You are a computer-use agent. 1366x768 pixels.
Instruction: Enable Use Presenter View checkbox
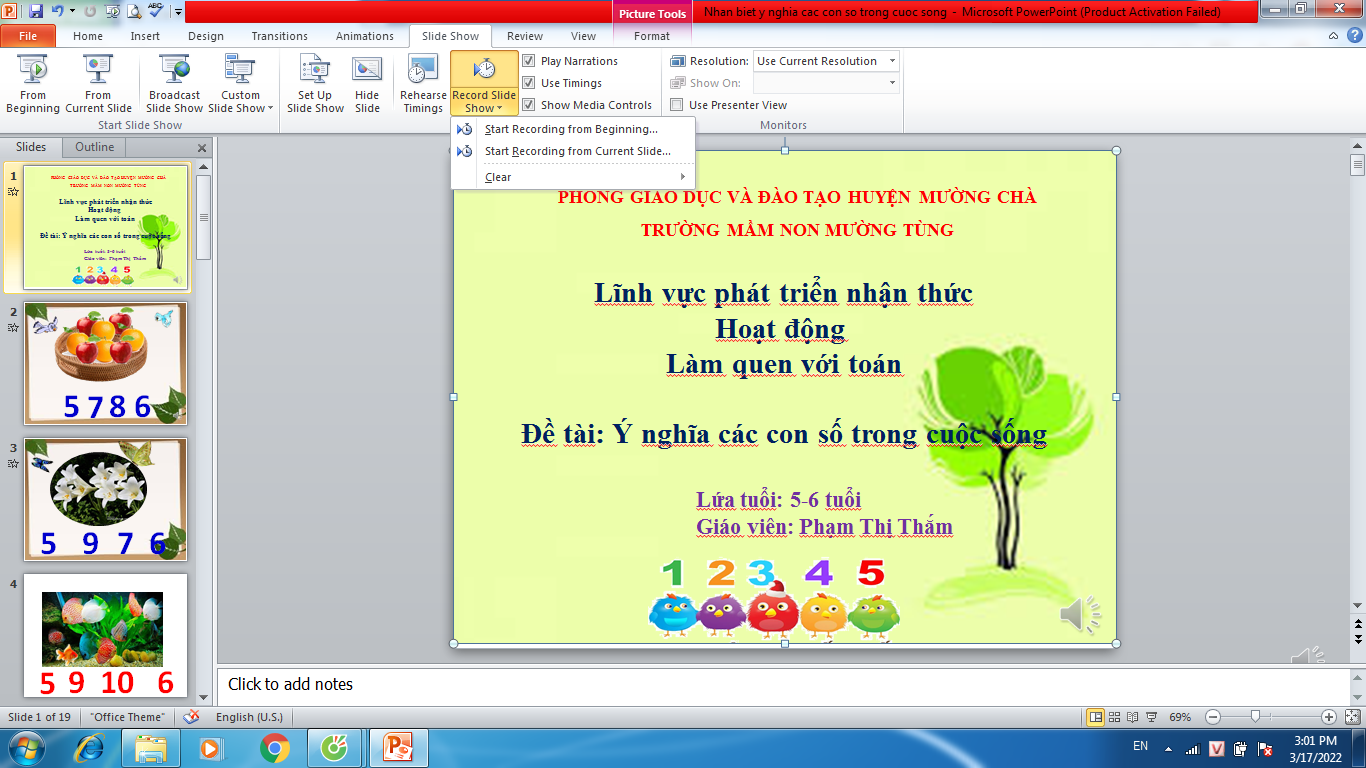pos(677,105)
